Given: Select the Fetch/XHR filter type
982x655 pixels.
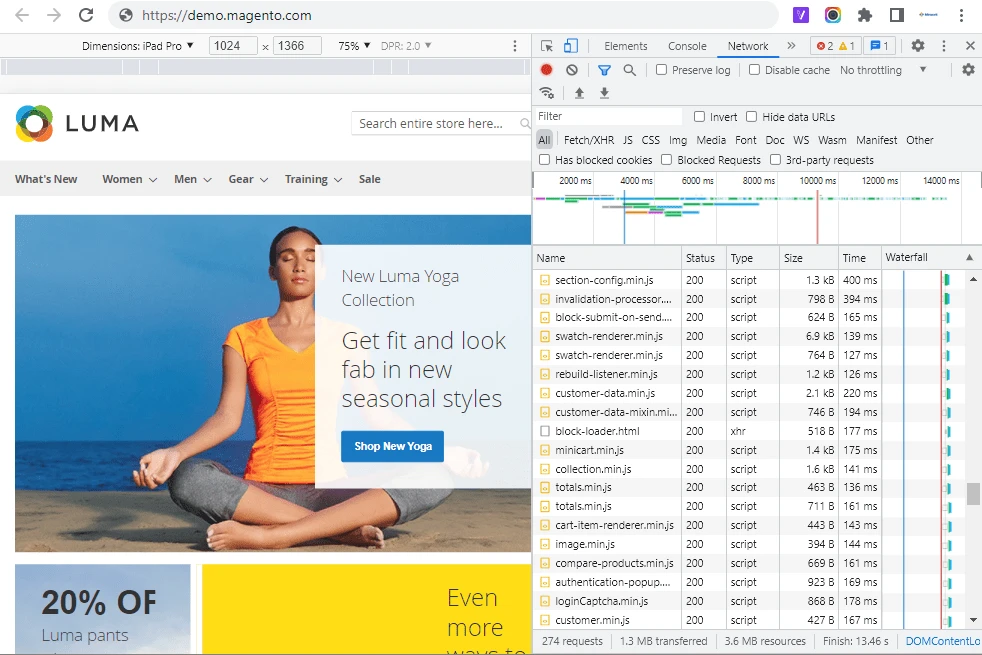Looking at the screenshot, I should [589, 140].
